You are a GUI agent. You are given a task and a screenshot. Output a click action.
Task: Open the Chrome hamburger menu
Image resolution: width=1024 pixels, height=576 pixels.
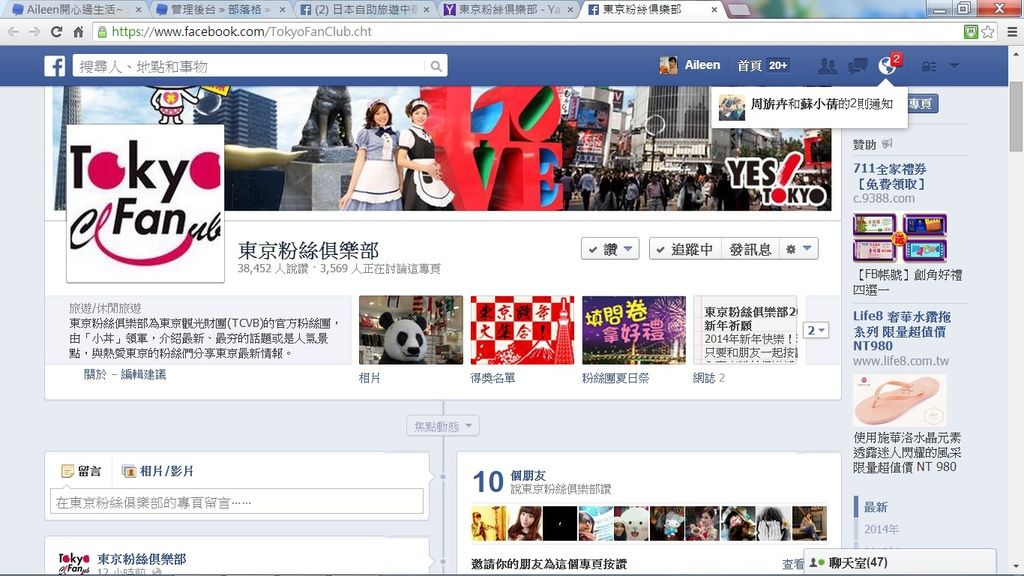click(1012, 31)
